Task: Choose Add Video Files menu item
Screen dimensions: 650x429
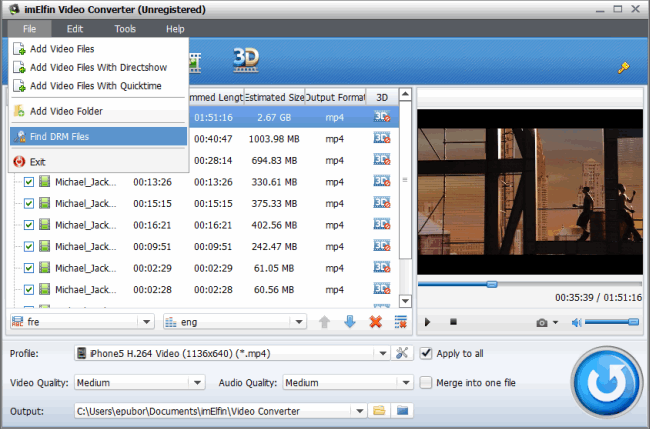Action: tap(99, 49)
